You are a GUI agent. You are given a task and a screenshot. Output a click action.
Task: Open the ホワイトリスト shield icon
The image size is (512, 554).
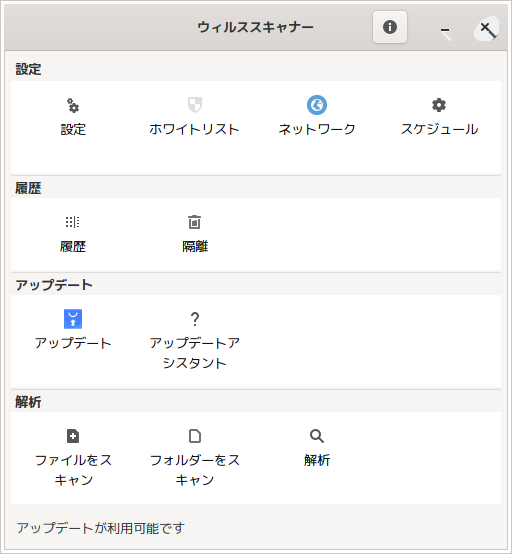[x=195, y=105]
